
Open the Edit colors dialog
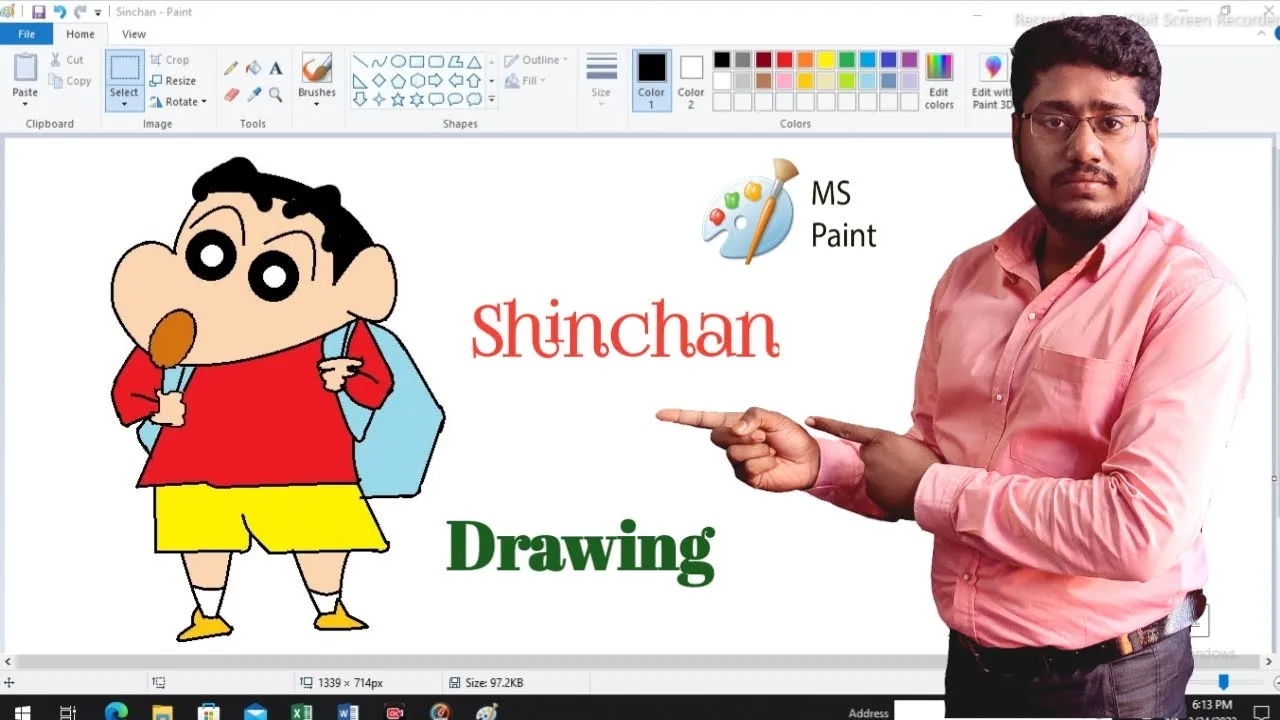pyautogui.click(x=939, y=80)
